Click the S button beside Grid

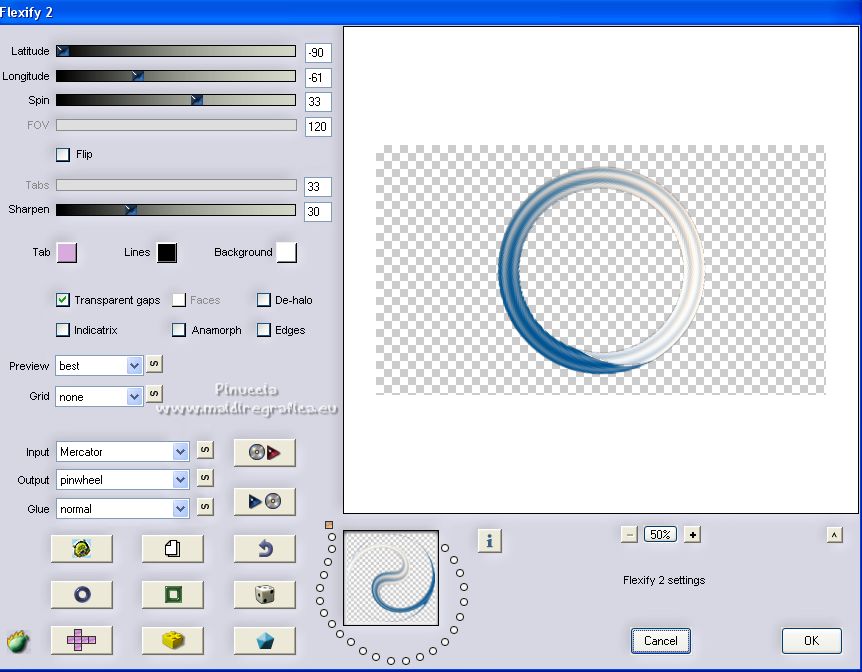point(154,394)
